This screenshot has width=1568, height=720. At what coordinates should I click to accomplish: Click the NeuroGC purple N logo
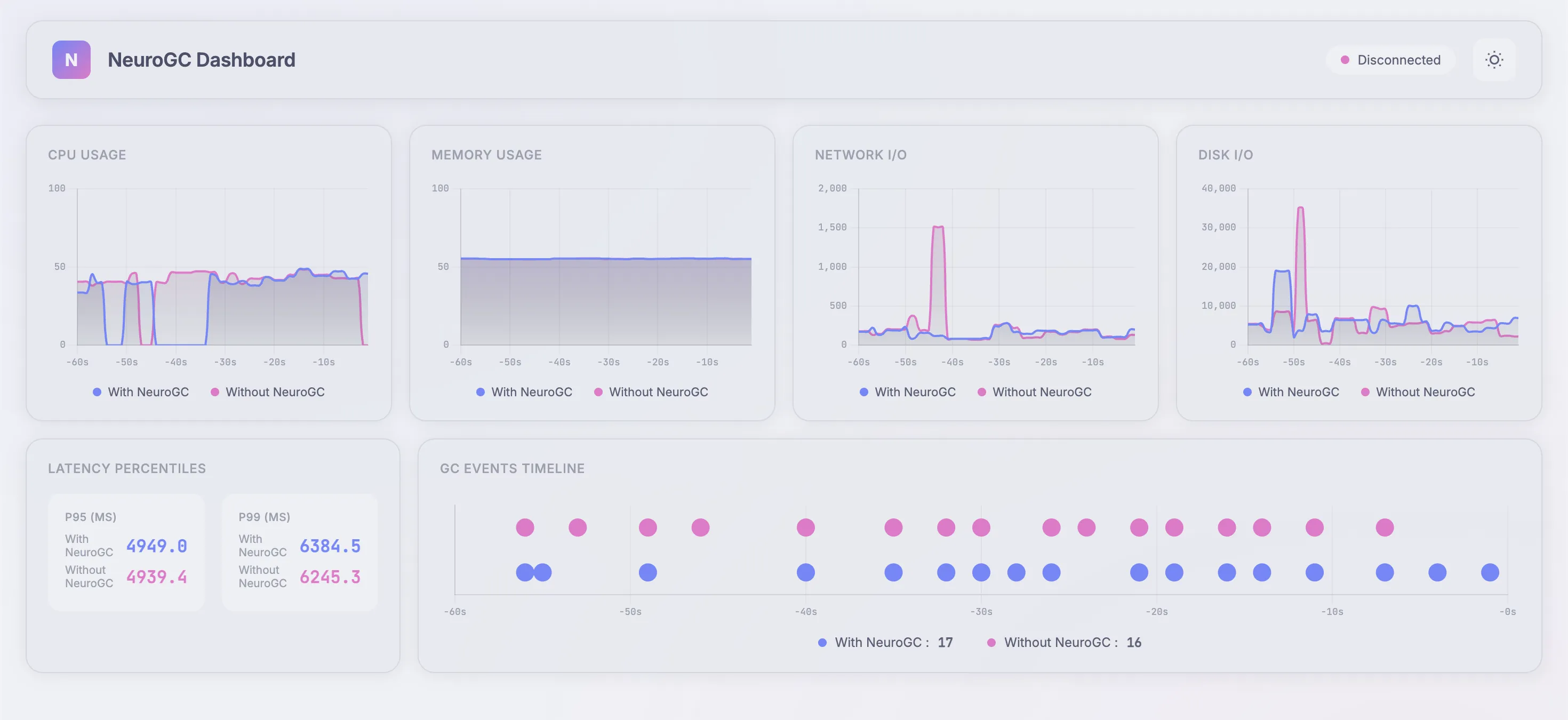tap(71, 60)
